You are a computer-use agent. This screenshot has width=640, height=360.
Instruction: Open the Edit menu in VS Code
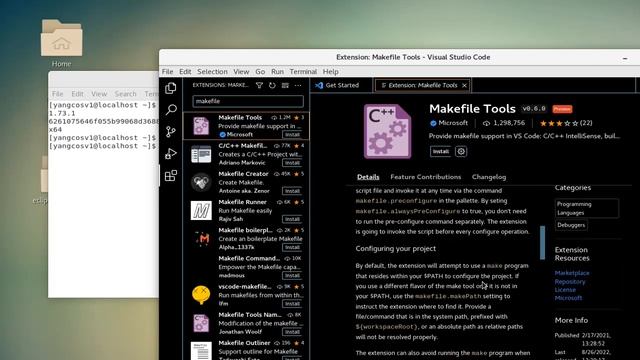185,71
